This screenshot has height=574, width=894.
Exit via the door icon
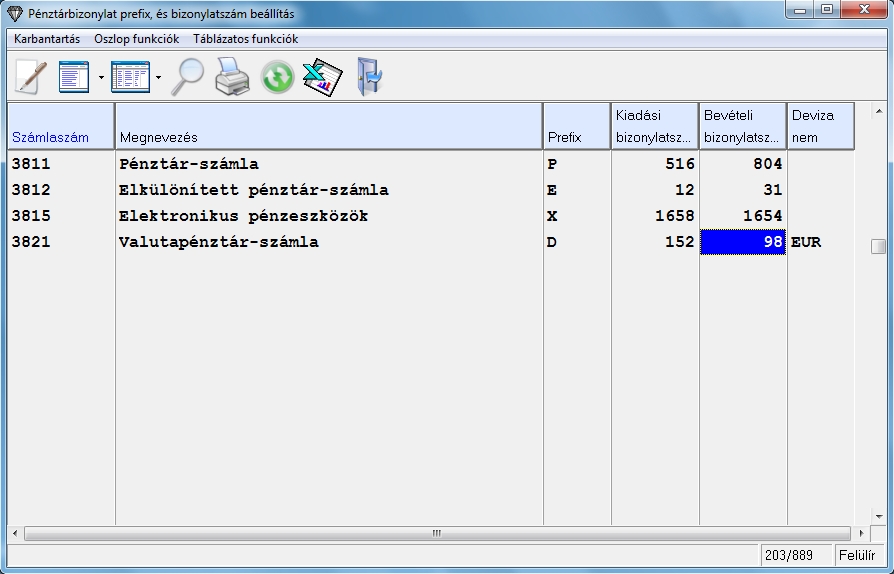[369, 77]
